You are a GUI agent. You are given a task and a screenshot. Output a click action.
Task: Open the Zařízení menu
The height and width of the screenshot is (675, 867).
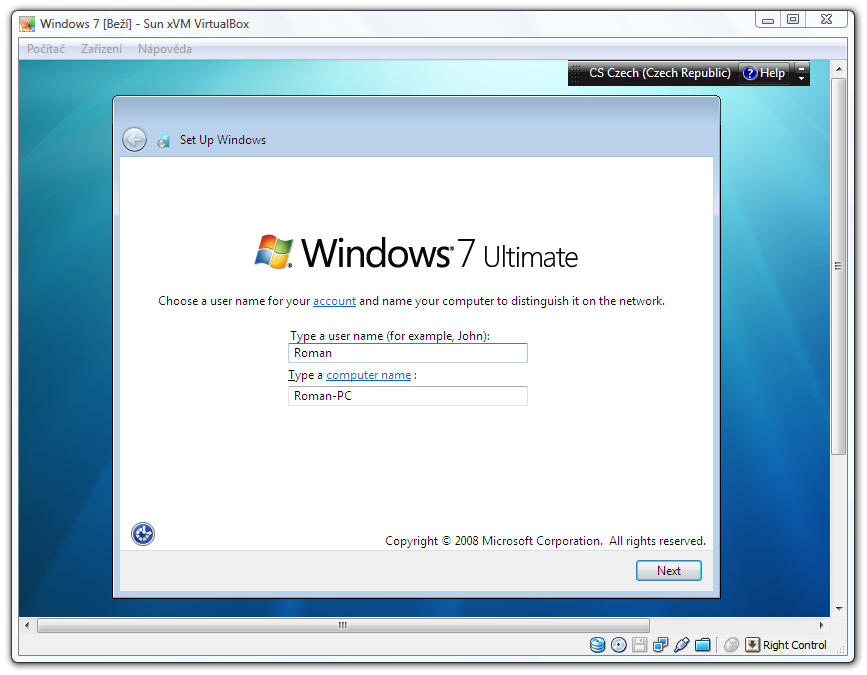pos(101,49)
